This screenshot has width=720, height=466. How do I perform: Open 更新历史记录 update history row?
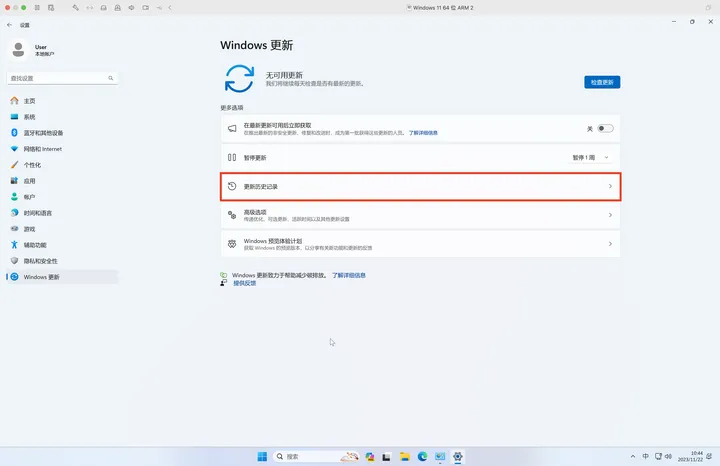pos(421,186)
